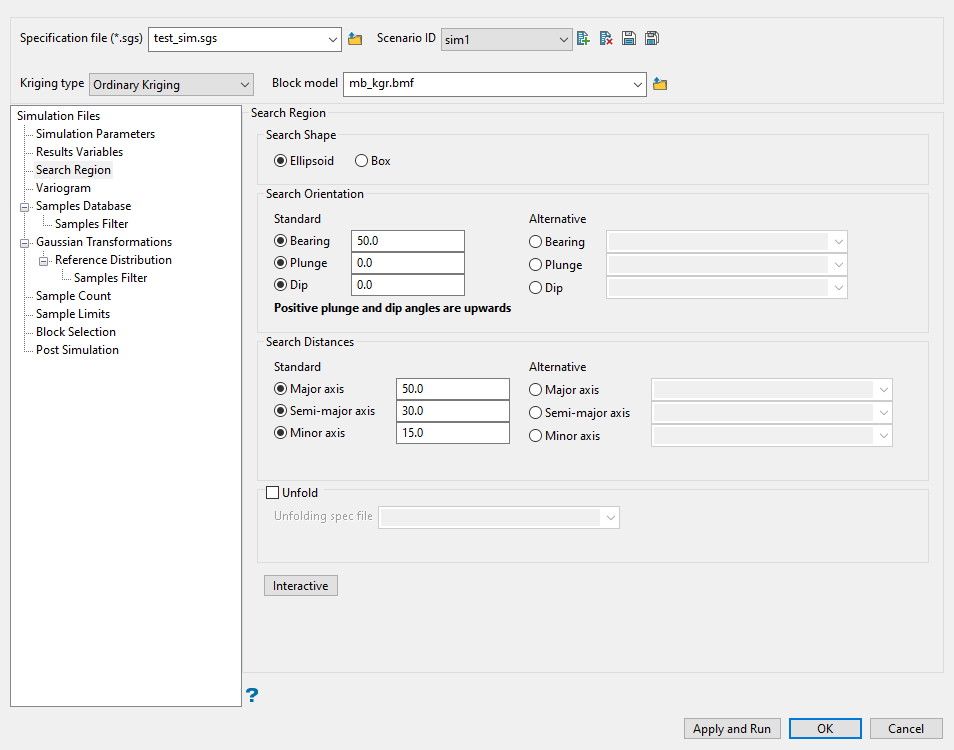This screenshot has width=954, height=750.
Task: Browse for block model using folder icon
Action: 660,85
